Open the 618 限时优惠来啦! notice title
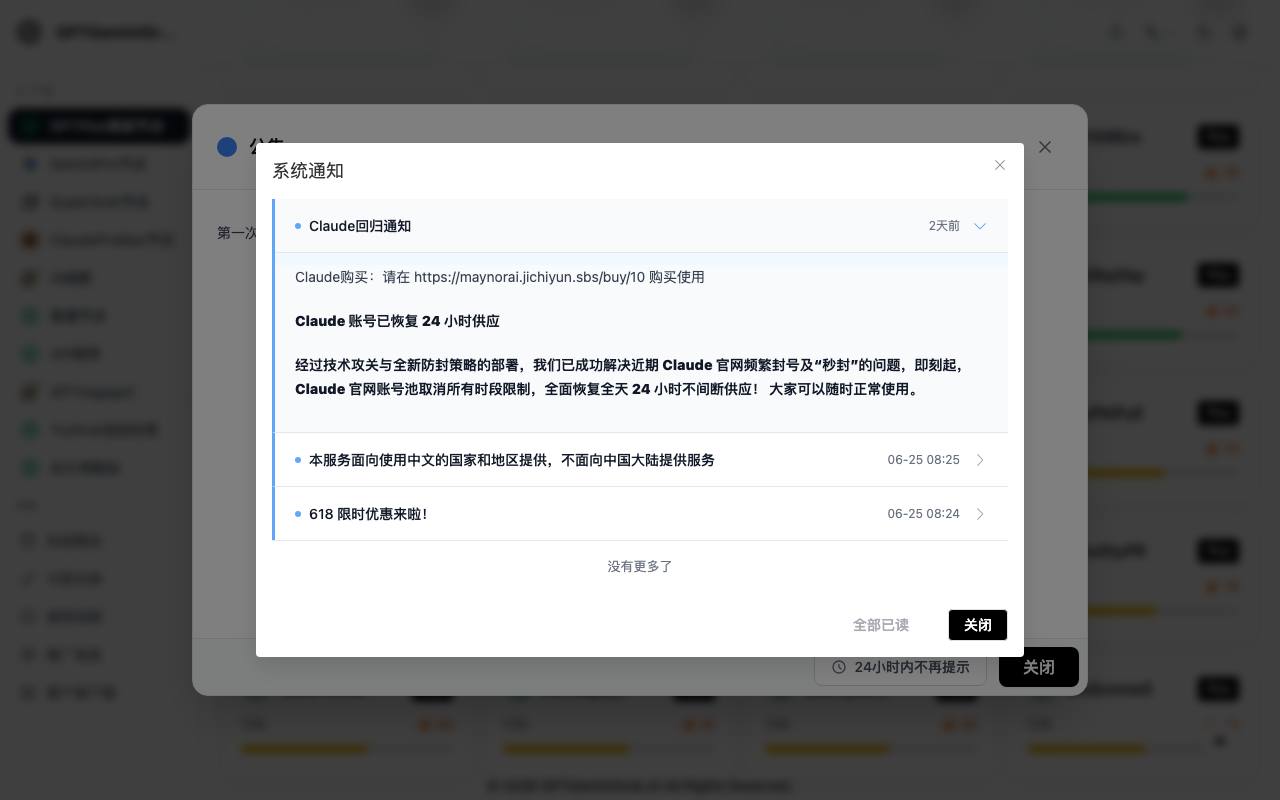Screen dimensions: 1280x800 click(x=368, y=514)
